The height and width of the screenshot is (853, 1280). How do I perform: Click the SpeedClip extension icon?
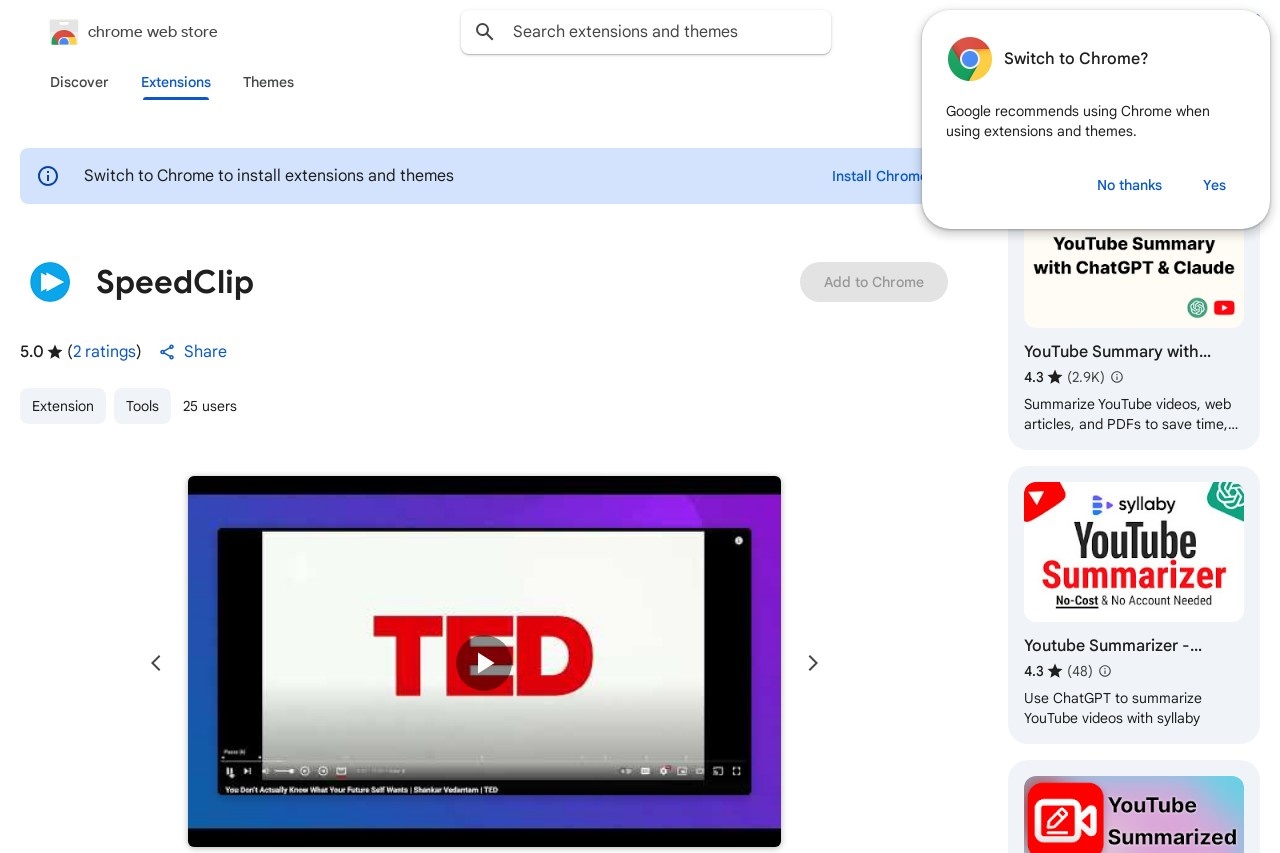pyautogui.click(x=50, y=282)
